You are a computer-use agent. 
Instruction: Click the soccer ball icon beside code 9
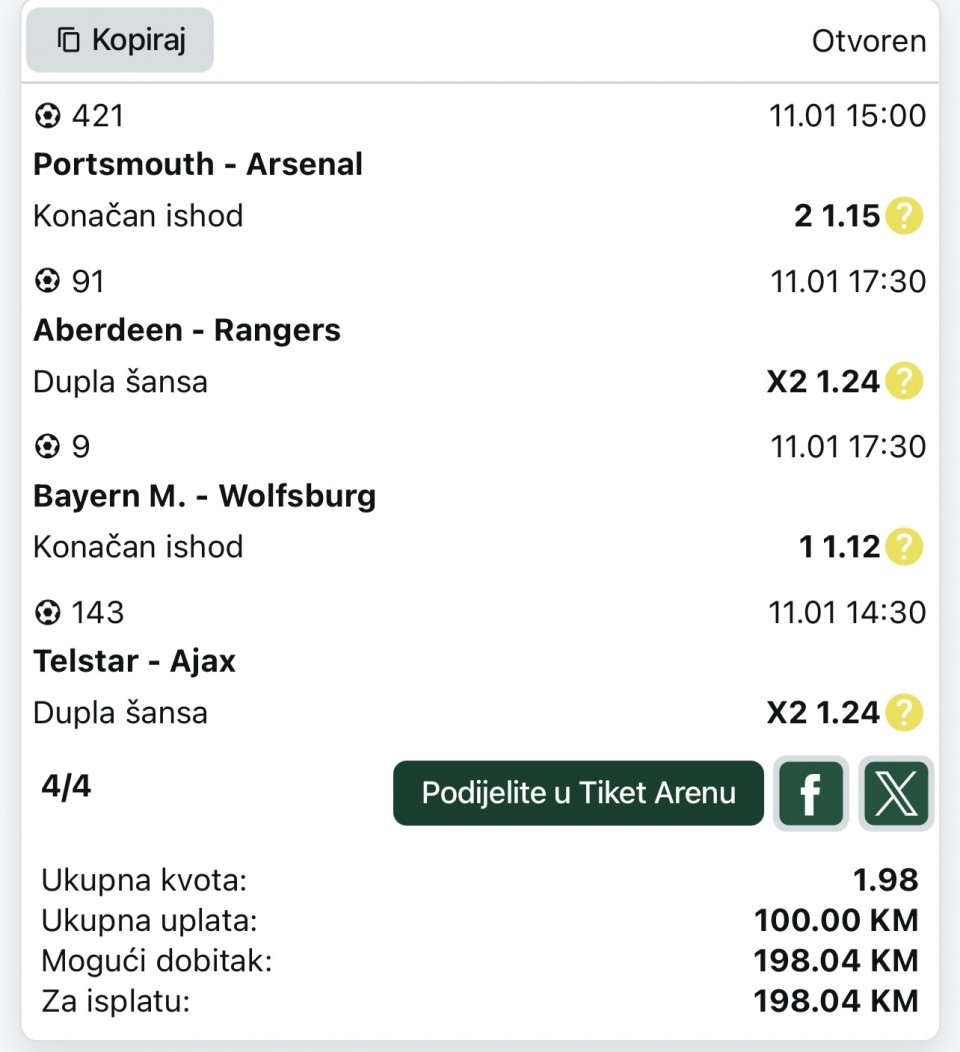click(x=47, y=447)
